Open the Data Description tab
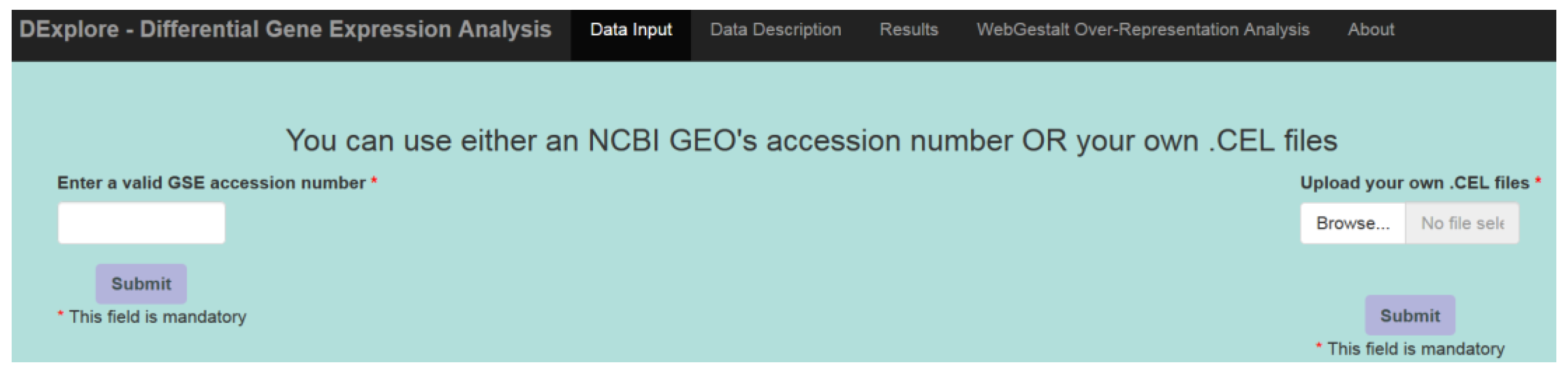Image resolution: width=1568 pixels, height=373 pixels. [775, 29]
